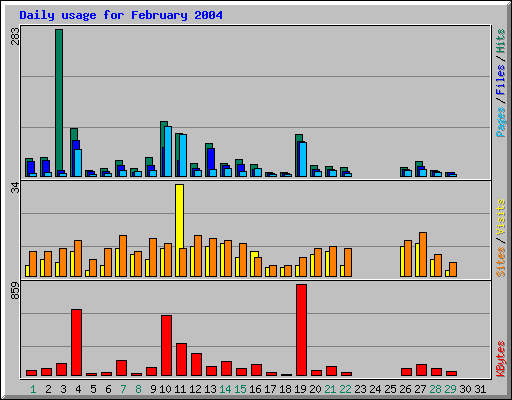Select the red KBytes bar for day 11
Image resolution: width=512 pixels, height=400 pixels.
tap(181, 359)
